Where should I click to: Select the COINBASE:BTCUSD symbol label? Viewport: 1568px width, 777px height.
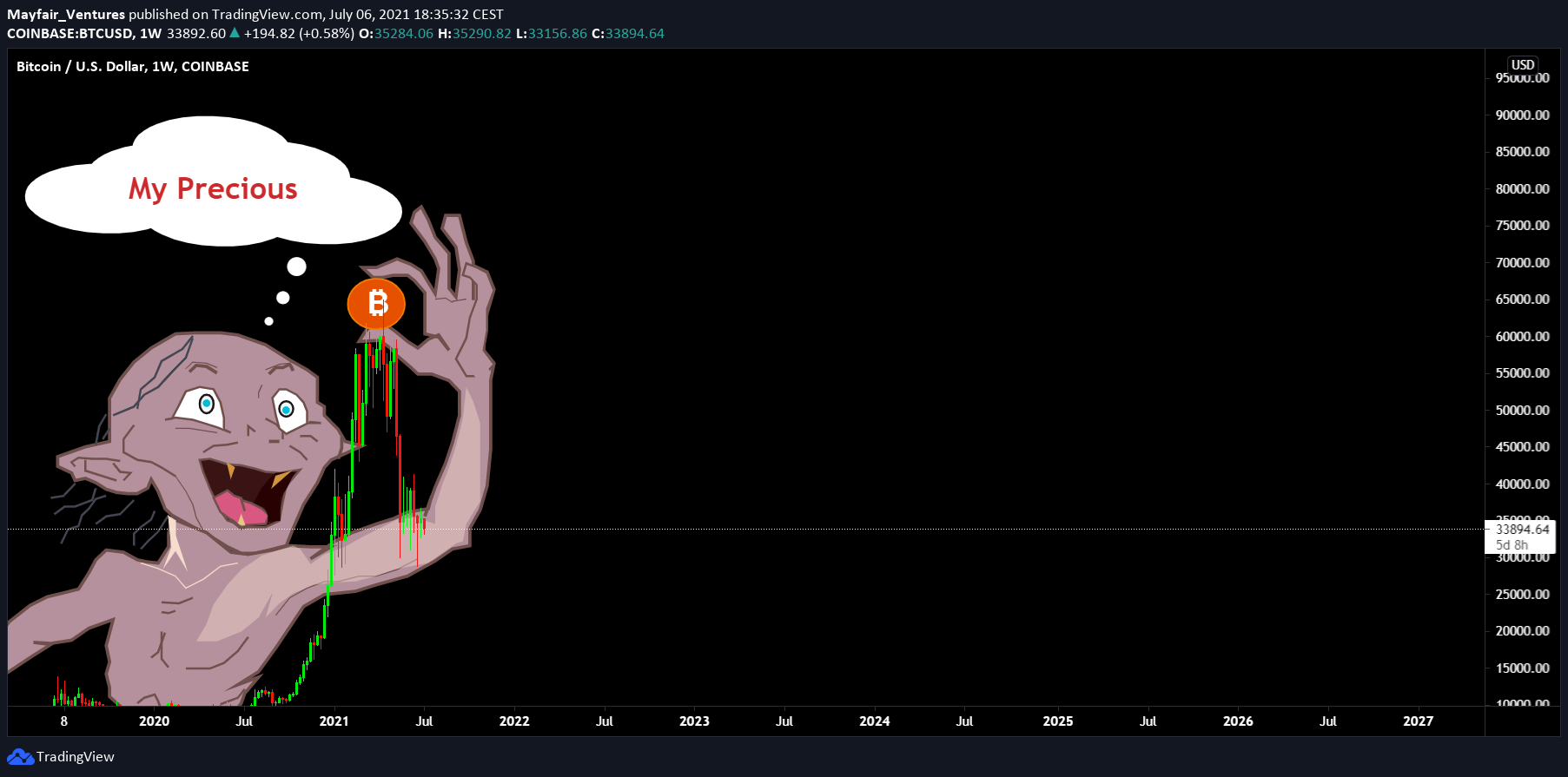point(70,33)
